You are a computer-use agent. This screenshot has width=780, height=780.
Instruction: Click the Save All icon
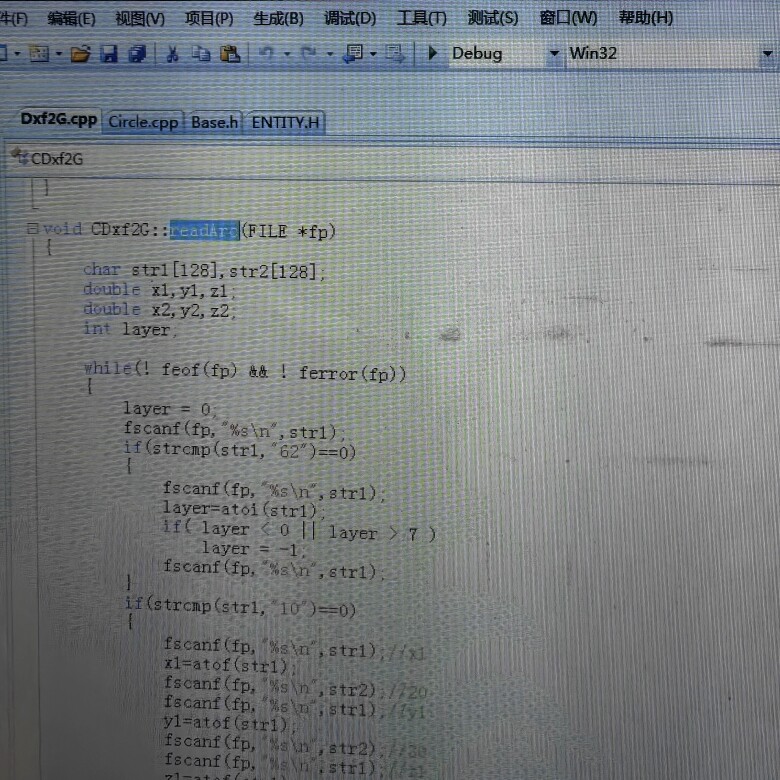tap(137, 53)
